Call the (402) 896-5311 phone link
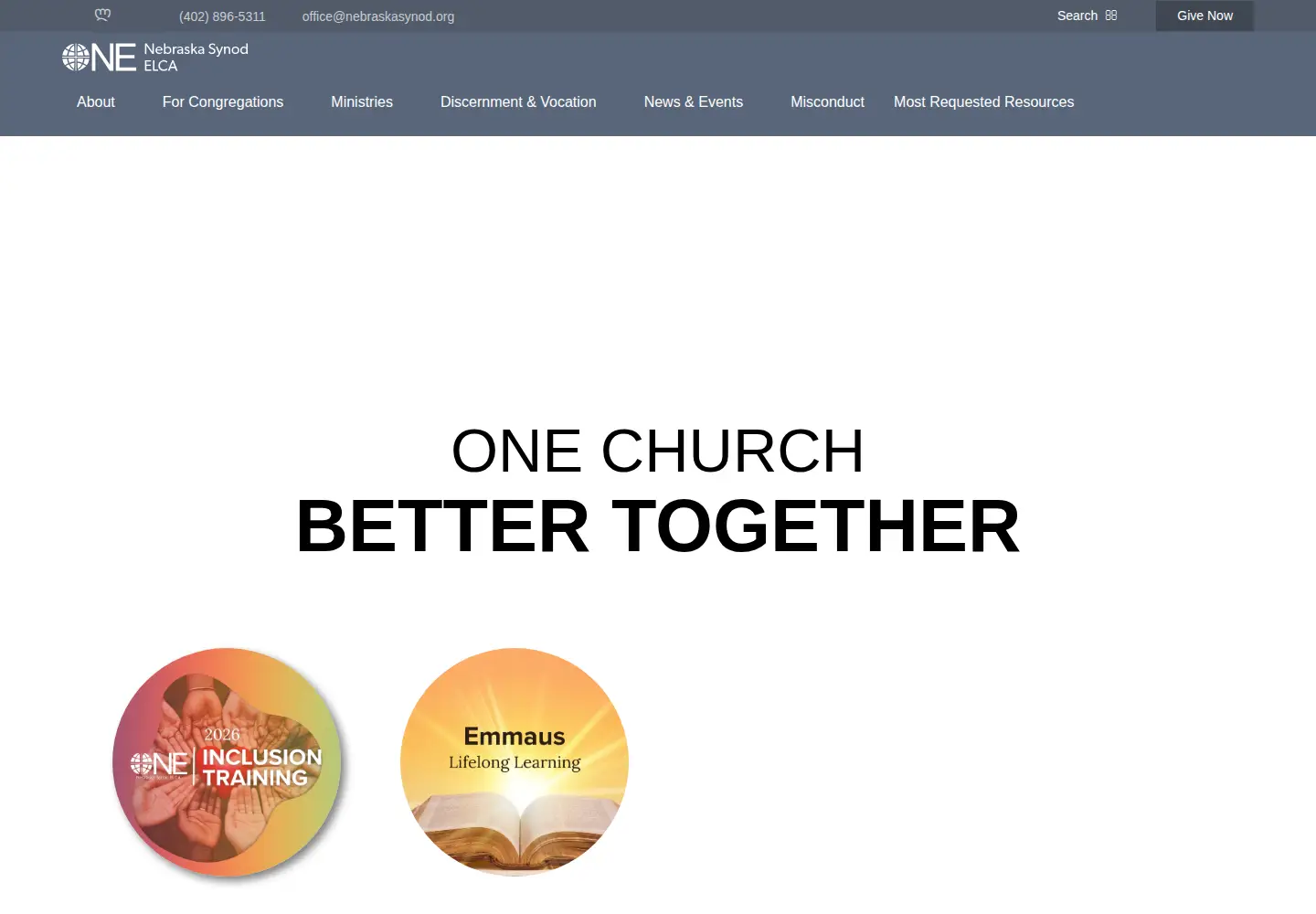This screenshot has height=914, width=1316. 222,16
